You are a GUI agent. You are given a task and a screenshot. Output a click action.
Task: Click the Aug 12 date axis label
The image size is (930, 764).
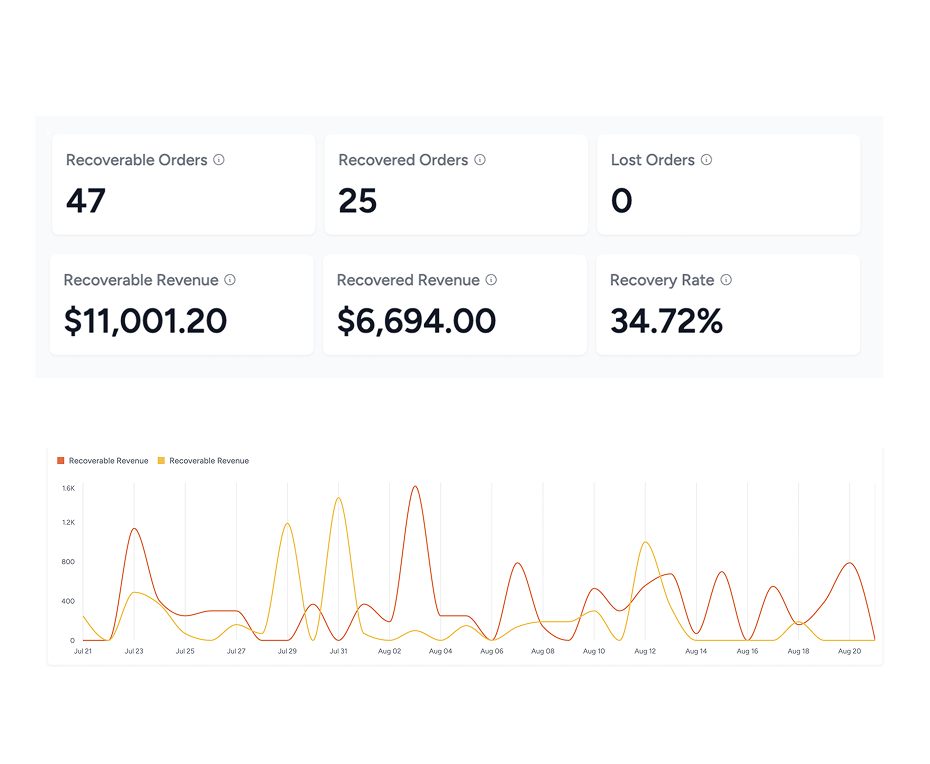645,651
